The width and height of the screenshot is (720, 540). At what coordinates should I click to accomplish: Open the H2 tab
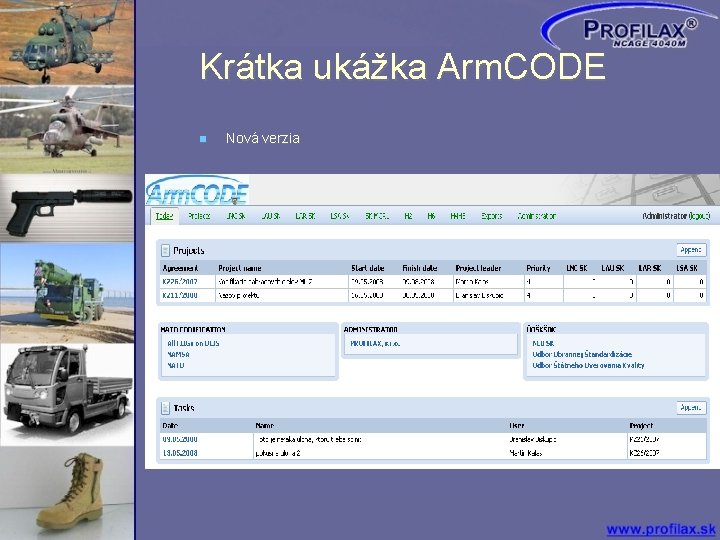[x=408, y=216]
